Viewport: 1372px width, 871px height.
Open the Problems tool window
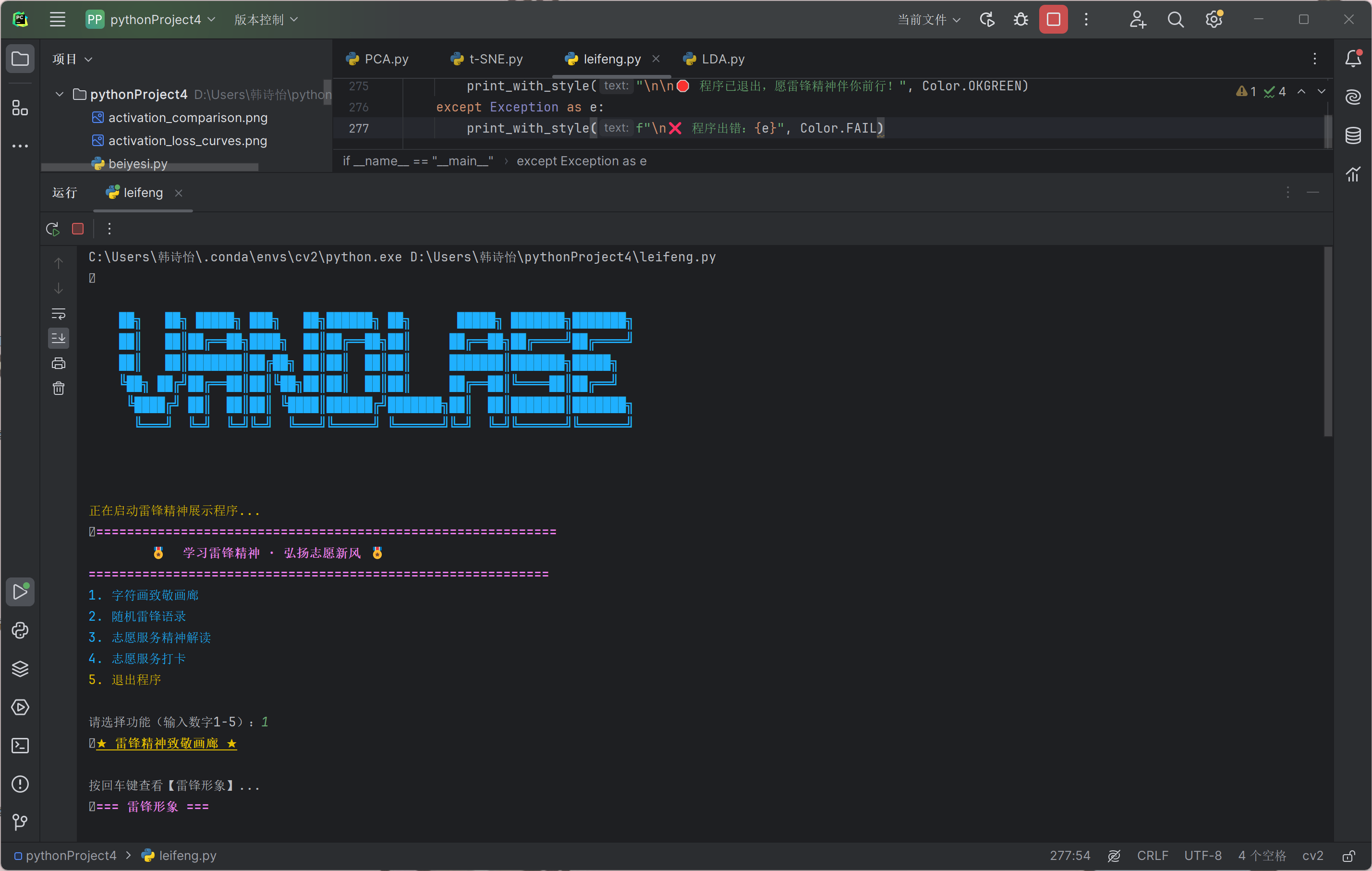20,784
